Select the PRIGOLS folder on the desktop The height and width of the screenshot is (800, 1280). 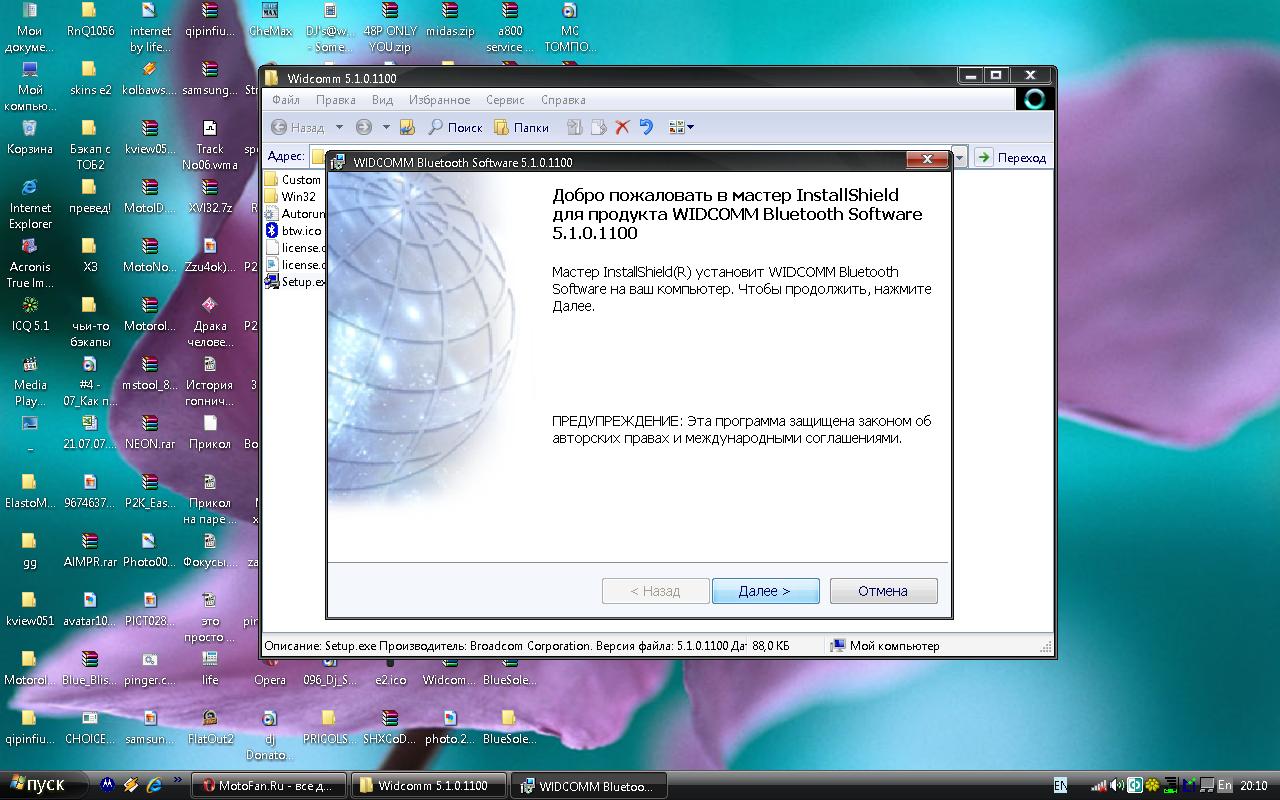tap(329, 727)
